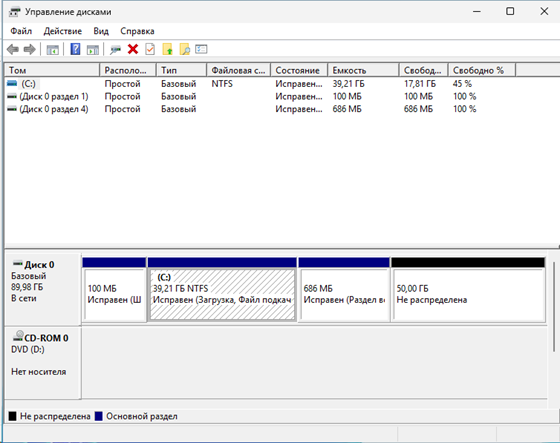Select the 686 МБ recovery partition block
560x443 pixels.
[x=344, y=290]
